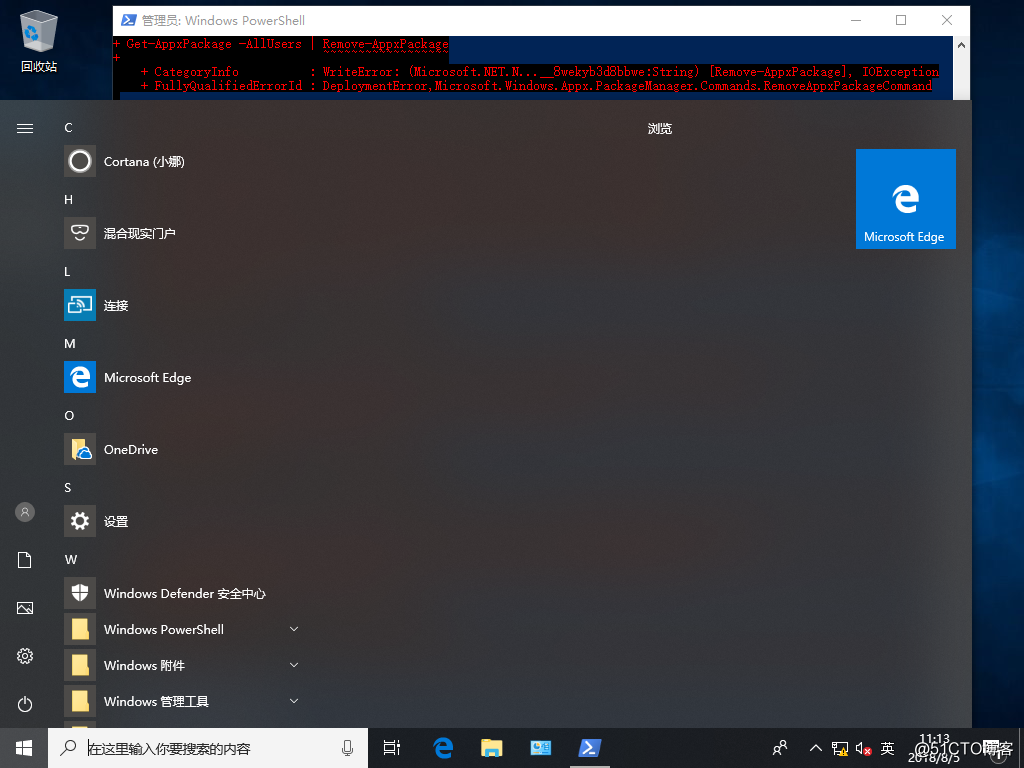Click the Microsoft Edge live tile
1024x768 pixels.
906,199
